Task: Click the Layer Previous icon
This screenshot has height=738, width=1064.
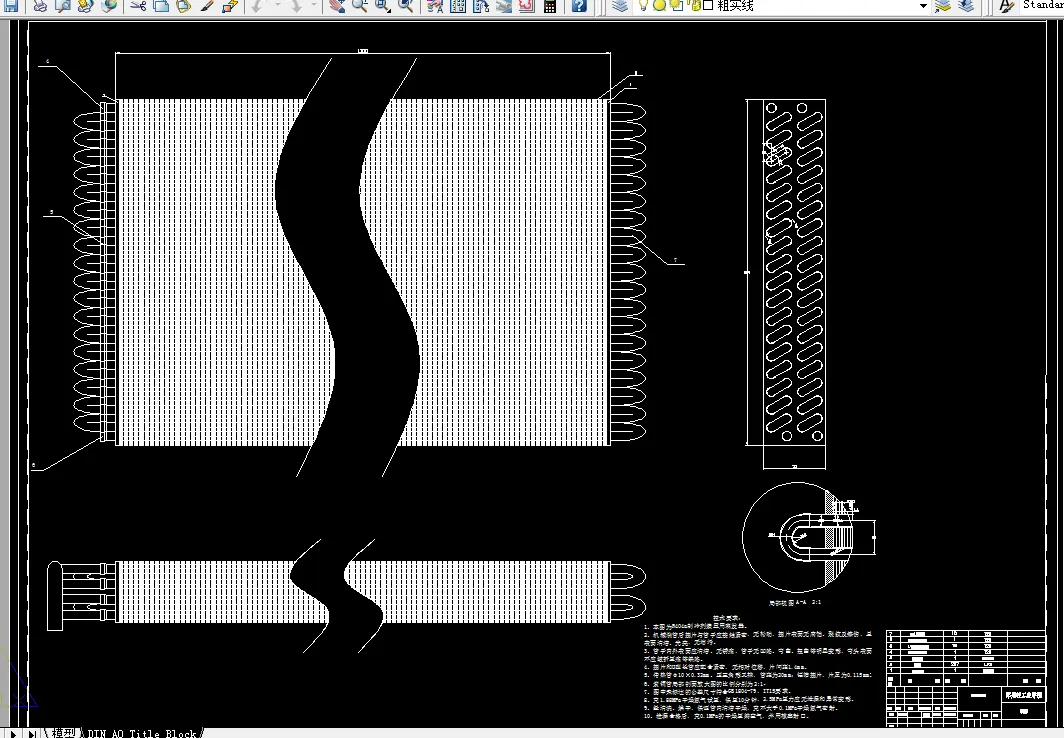Action: coord(966,5)
